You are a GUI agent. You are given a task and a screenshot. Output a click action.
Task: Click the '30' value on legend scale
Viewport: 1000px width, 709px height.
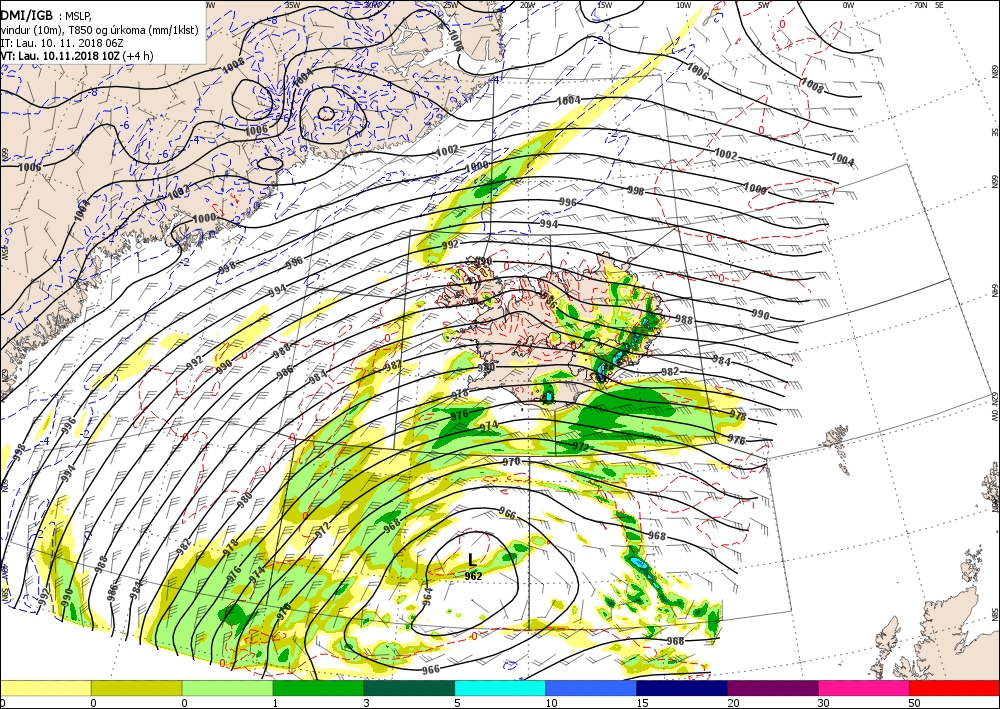point(823,703)
